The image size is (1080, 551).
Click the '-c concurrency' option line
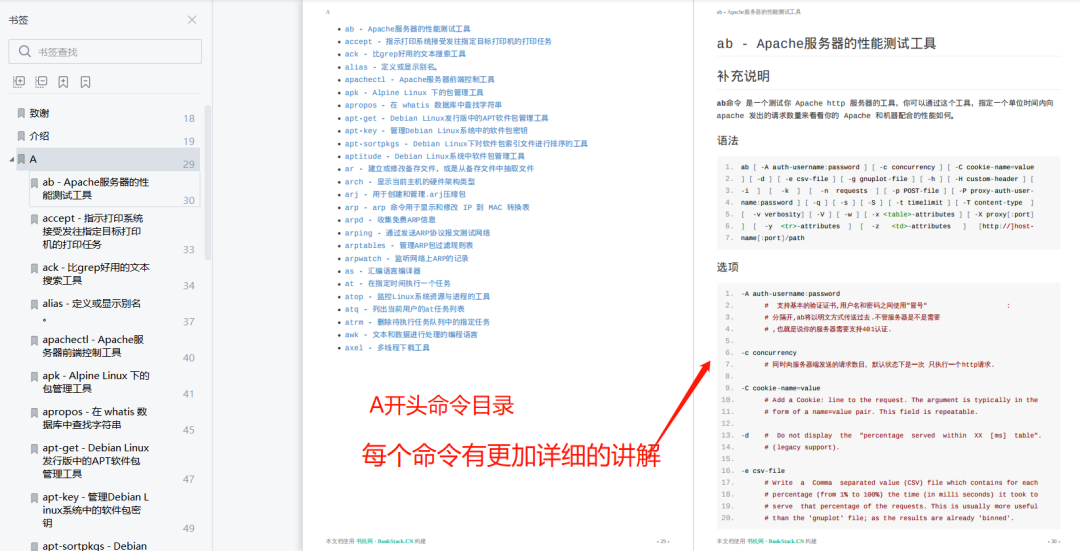tap(769, 353)
